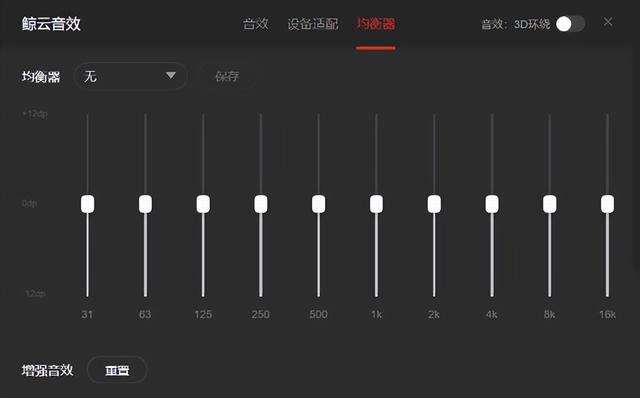Click the 8k band slider handle
This screenshot has width=640, height=398.
(550, 204)
